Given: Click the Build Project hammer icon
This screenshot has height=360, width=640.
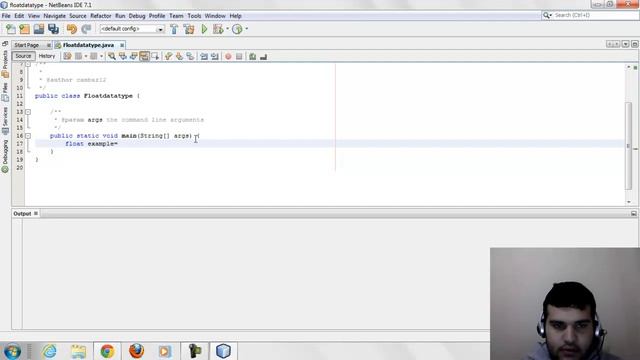Looking at the screenshot, I should coord(174,29).
